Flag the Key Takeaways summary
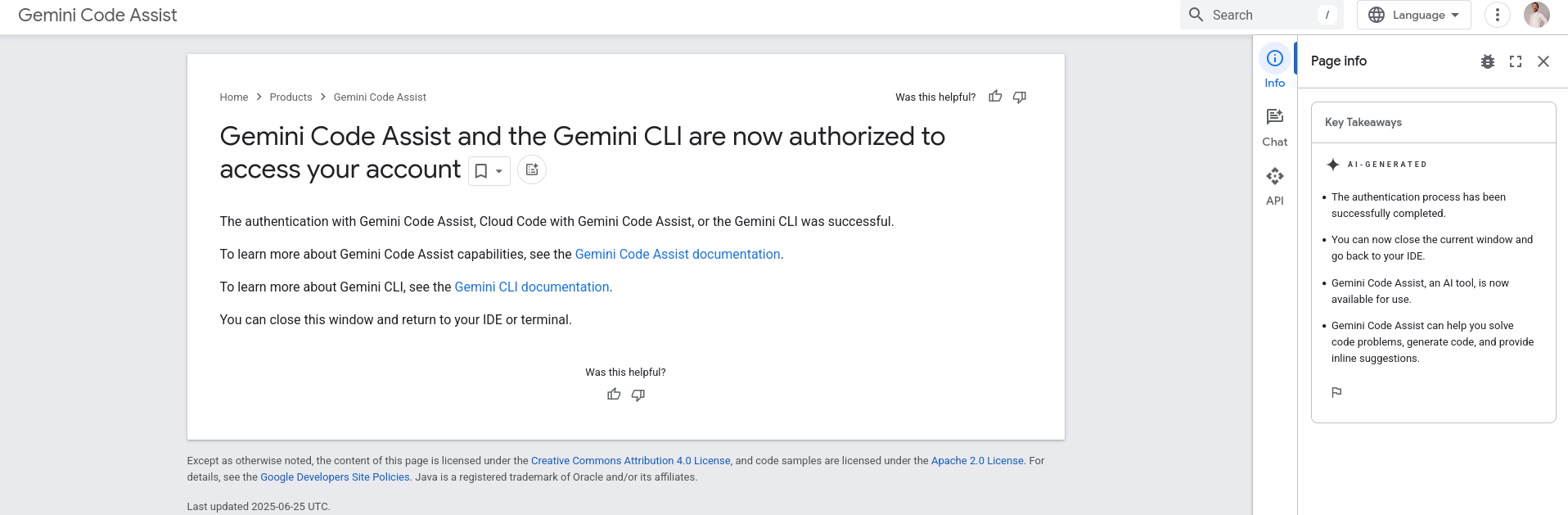This screenshot has height=515, width=1568. point(1336,392)
